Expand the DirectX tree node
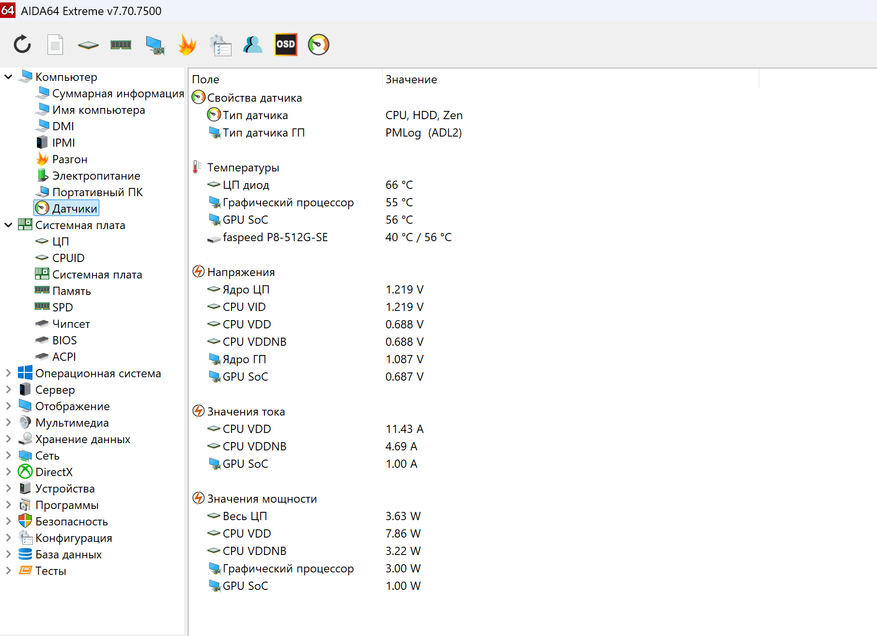 (9, 472)
